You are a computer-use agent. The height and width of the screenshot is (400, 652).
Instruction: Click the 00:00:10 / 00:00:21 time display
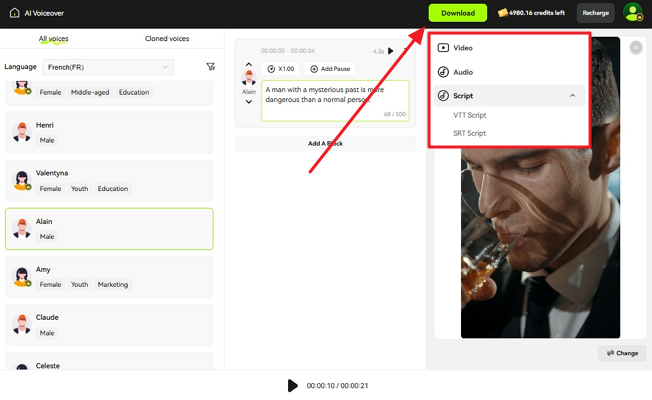click(337, 385)
